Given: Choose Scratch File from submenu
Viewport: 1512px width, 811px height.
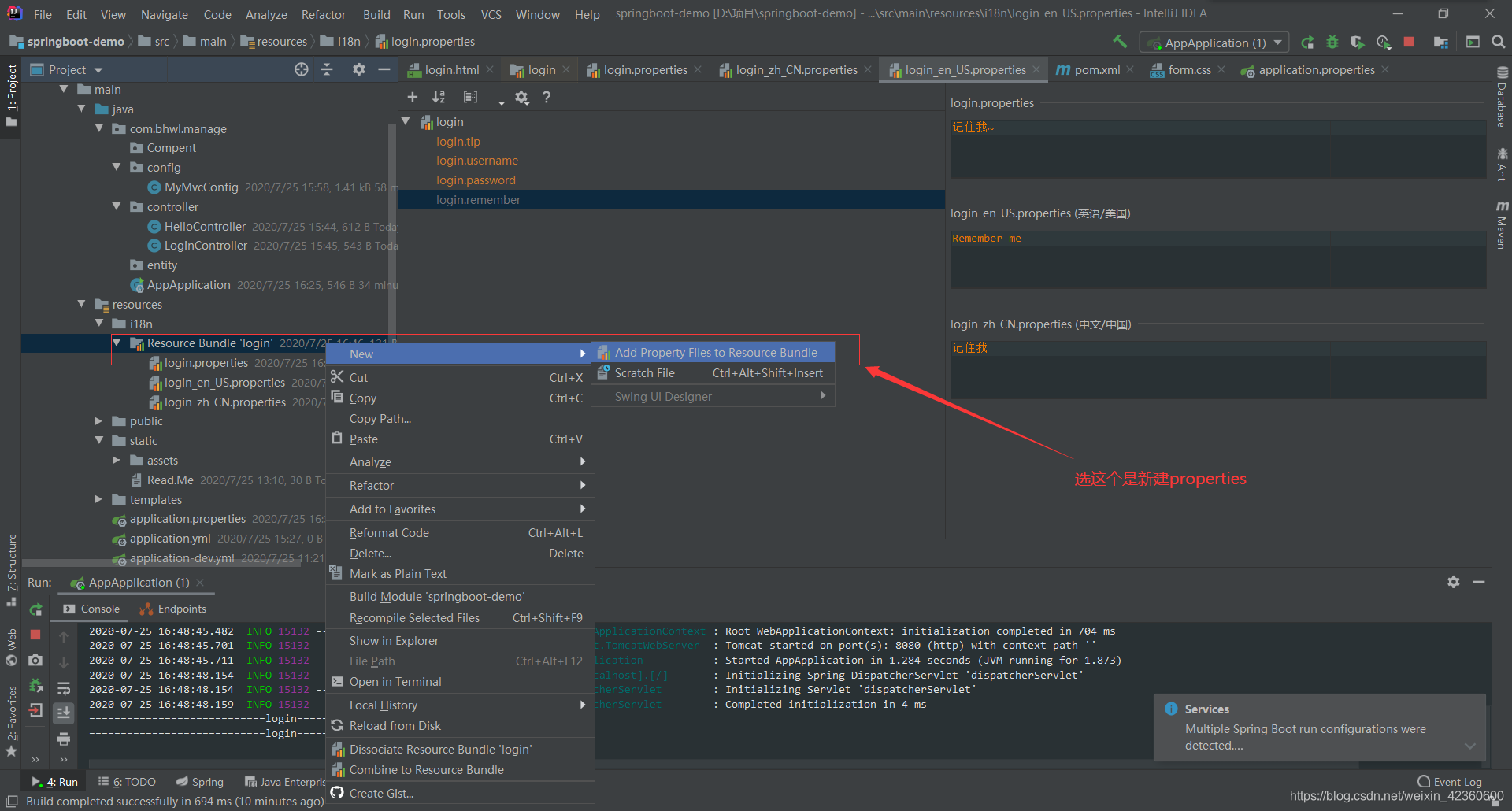Looking at the screenshot, I should click(713, 373).
